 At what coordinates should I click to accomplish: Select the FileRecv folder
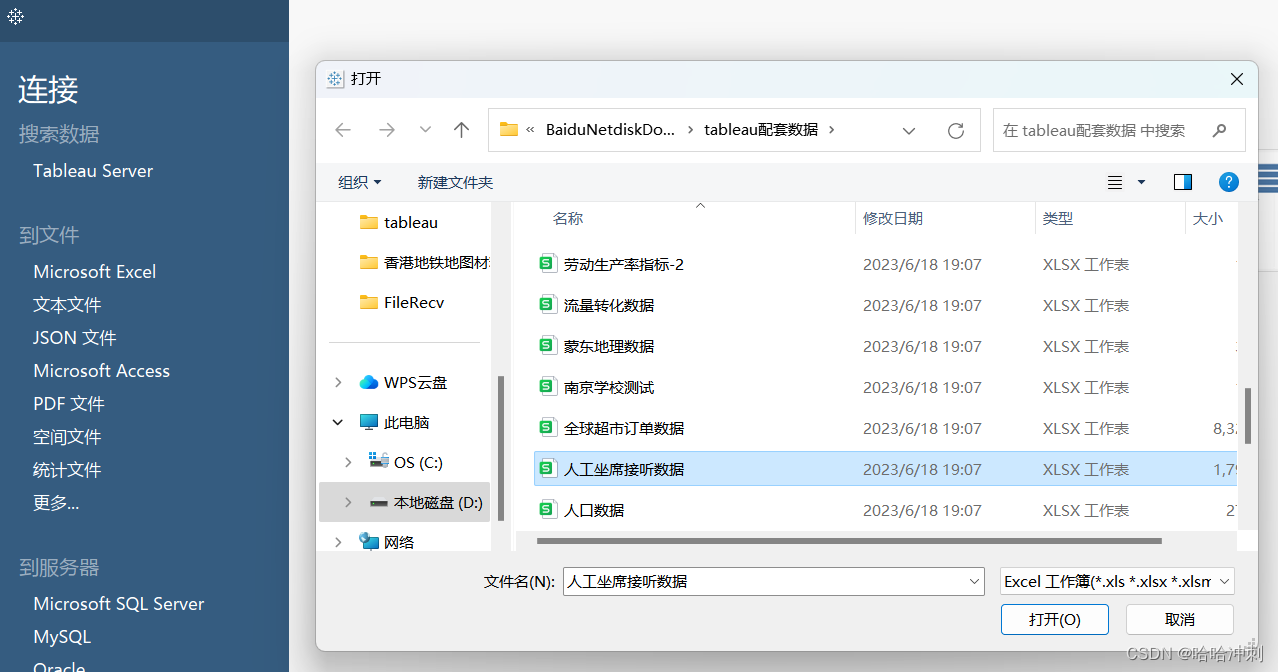[x=402, y=302]
